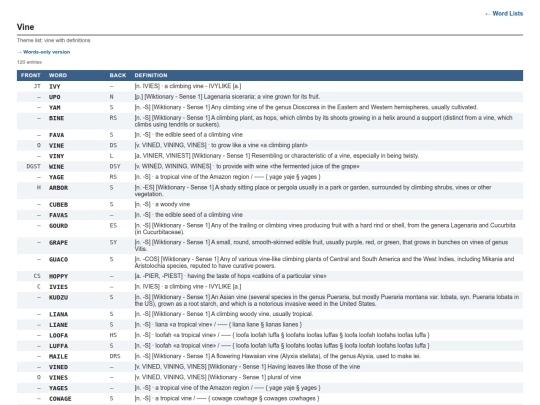540x405 pixels.
Task: Select the word YAGE
Action: (x=56, y=177)
